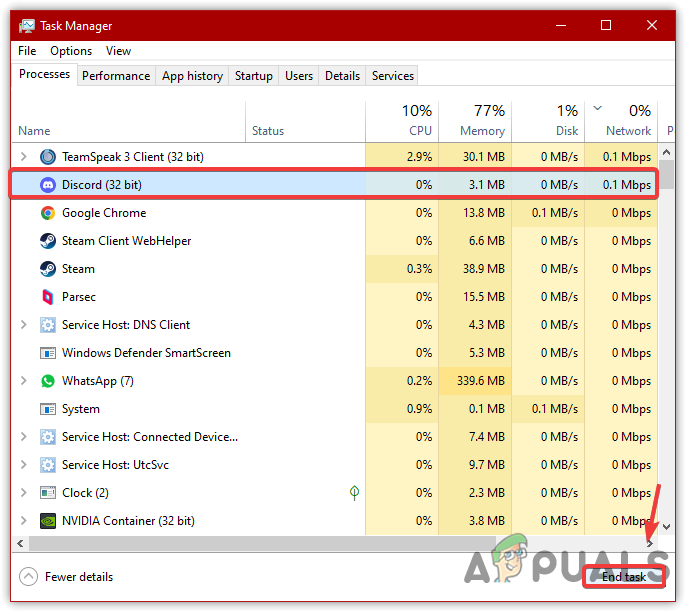Expand the NVIDIA Container (32 bit) group
The width and height of the screenshot is (686, 612).
[x=24, y=521]
